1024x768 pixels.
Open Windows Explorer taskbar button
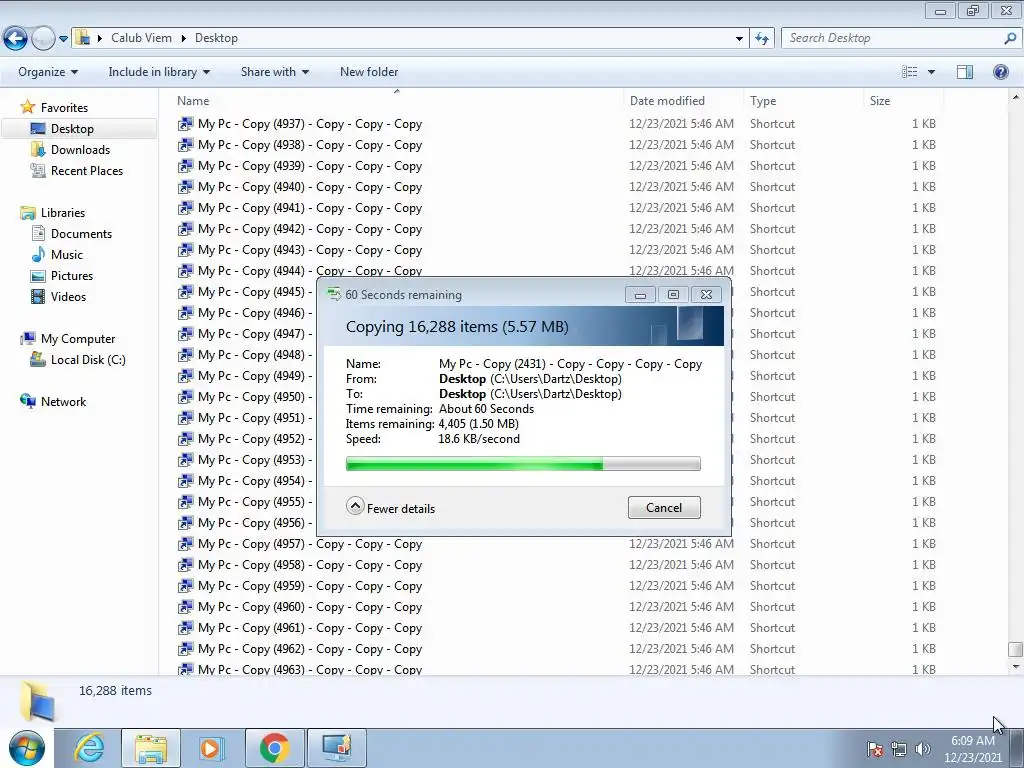click(x=151, y=748)
